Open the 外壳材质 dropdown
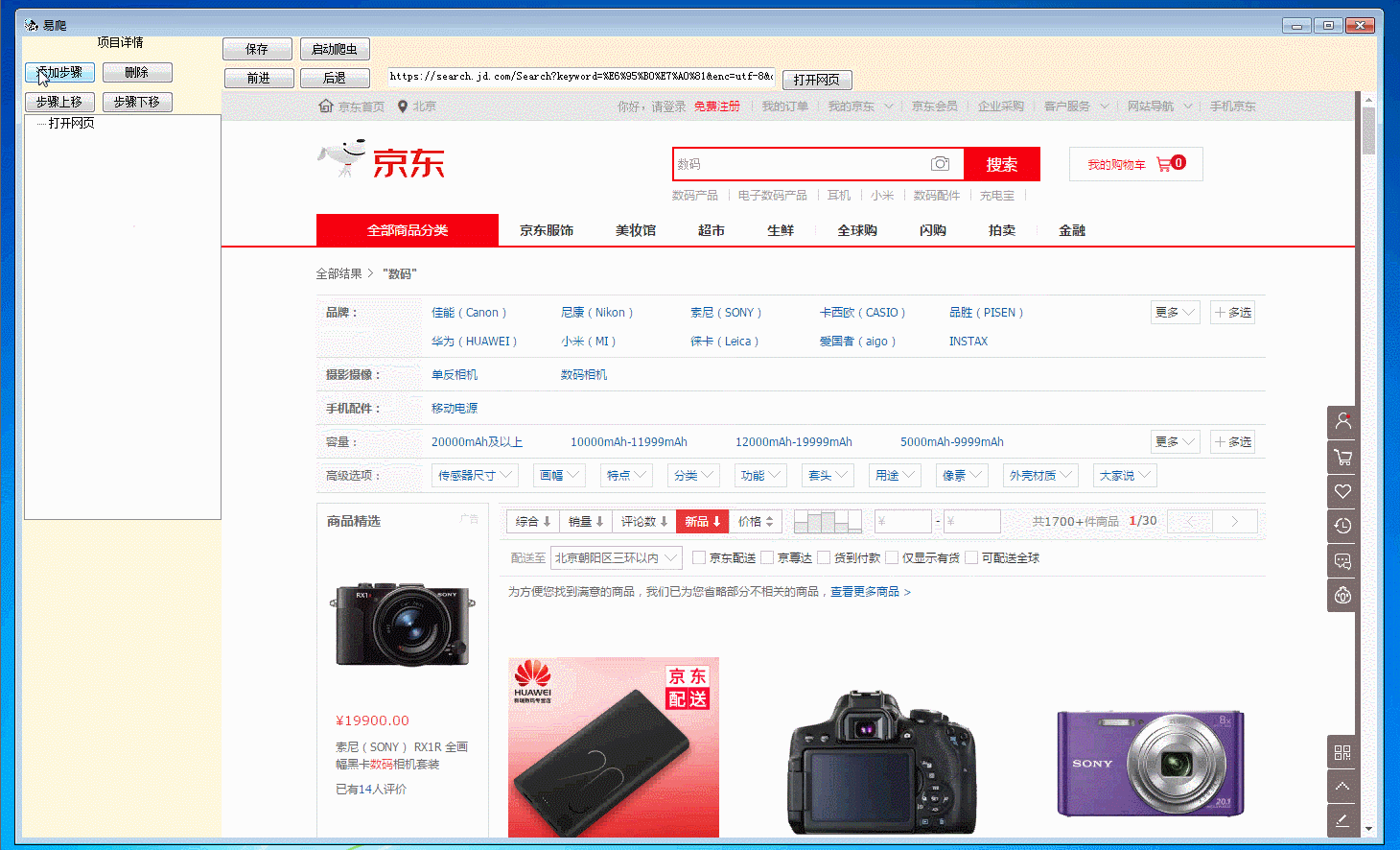The image size is (1400, 850). point(1040,475)
